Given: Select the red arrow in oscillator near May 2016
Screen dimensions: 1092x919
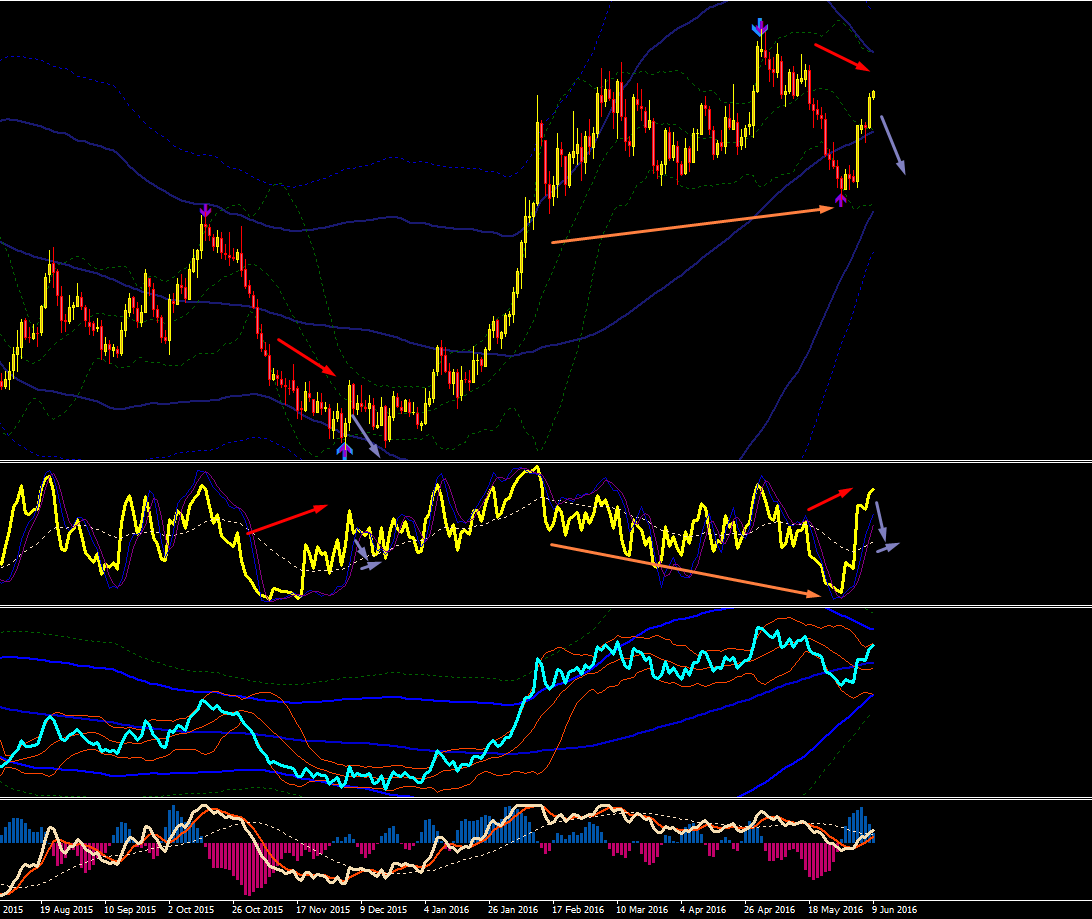Looking at the screenshot, I should pyautogui.click(x=829, y=499).
